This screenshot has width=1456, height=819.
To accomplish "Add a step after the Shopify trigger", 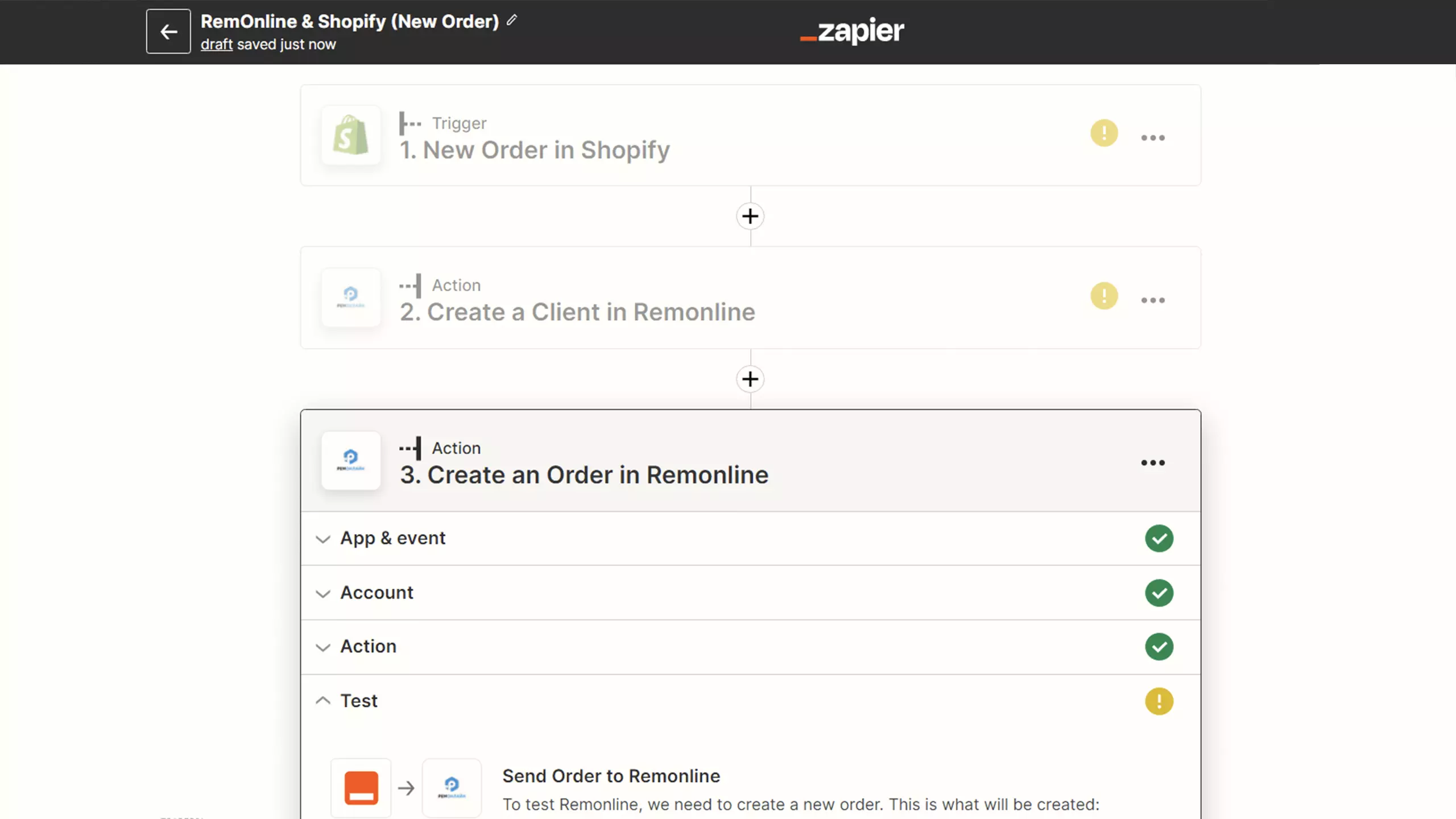I will click(x=750, y=216).
